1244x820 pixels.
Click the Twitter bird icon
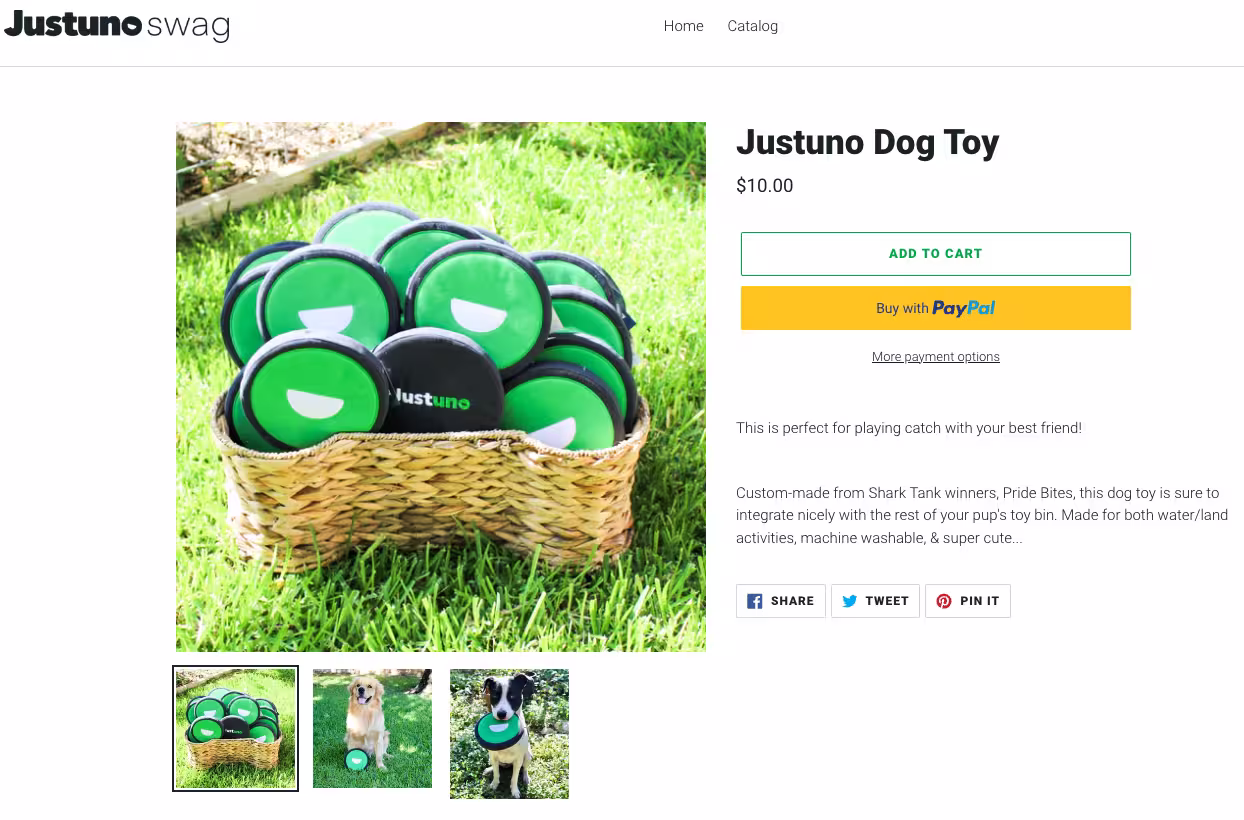coord(849,601)
